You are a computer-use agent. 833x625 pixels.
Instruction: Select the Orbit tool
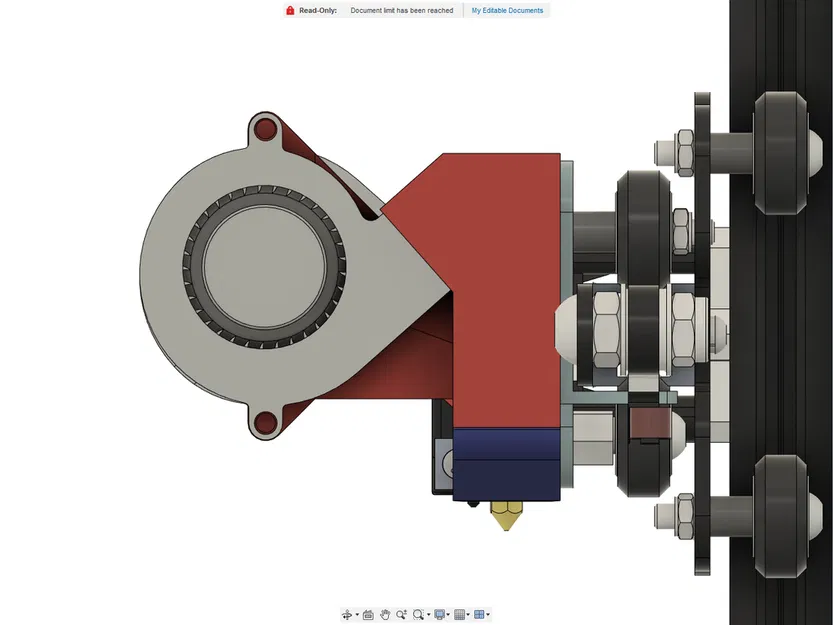click(x=347, y=614)
